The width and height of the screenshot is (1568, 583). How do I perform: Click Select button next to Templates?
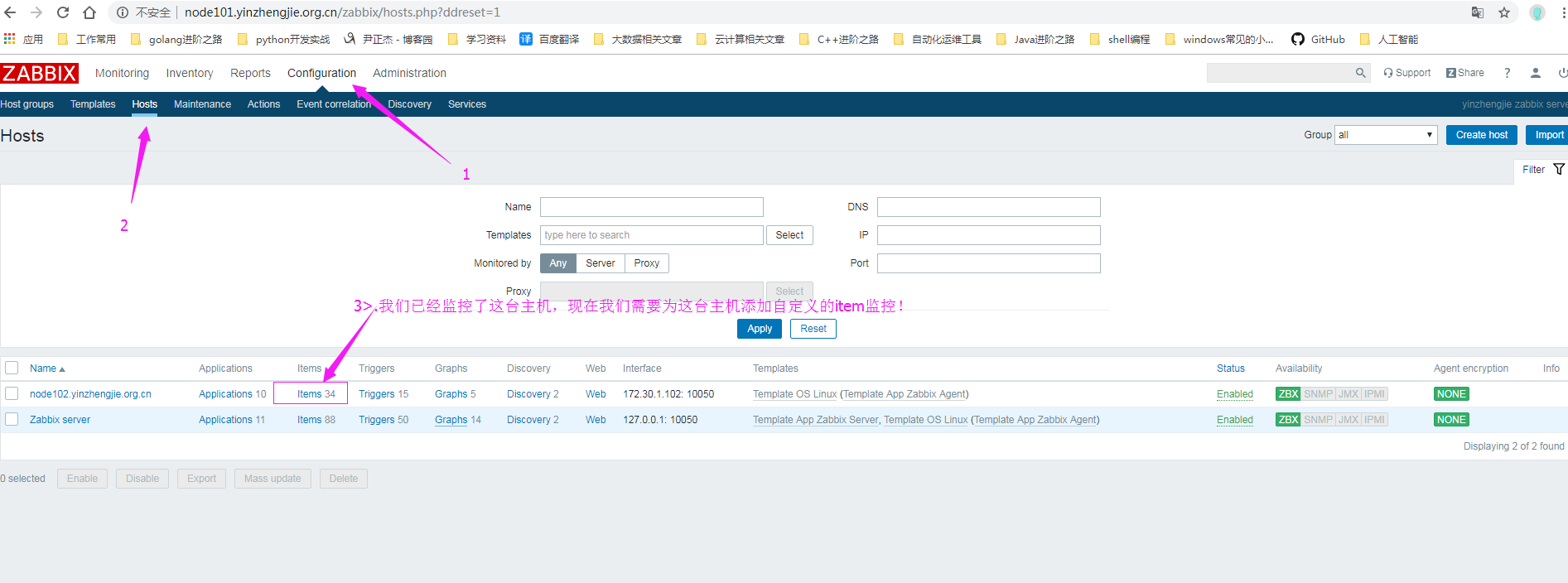(x=789, y=235)
